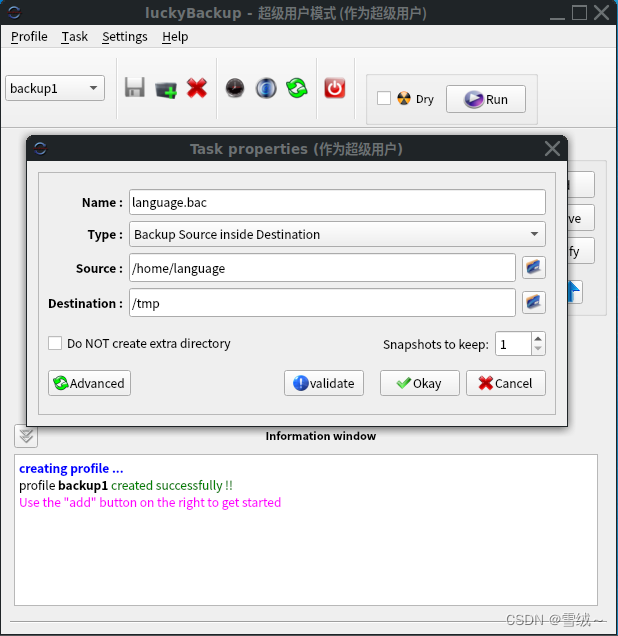618x636 pixels.
Task: Click the 'created successfully !!' message line
Action: [x=126, y=486]
